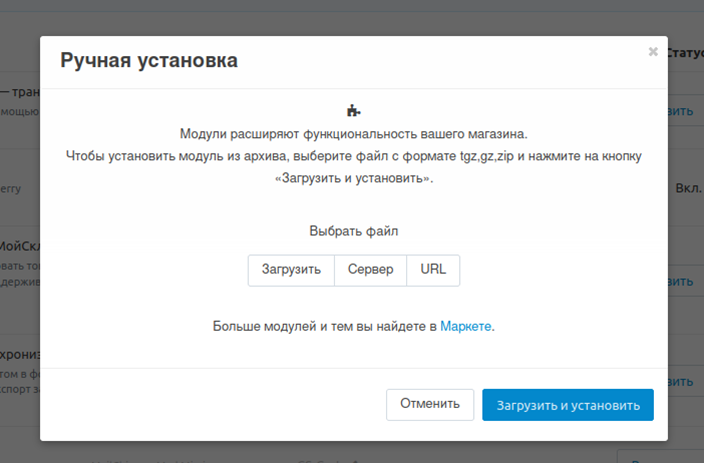Image resolution: width=704 pixels, height=463 pixels.
Task: Click text Модули расширяют функциональность вашего магазина
Action: coord(354,134)
